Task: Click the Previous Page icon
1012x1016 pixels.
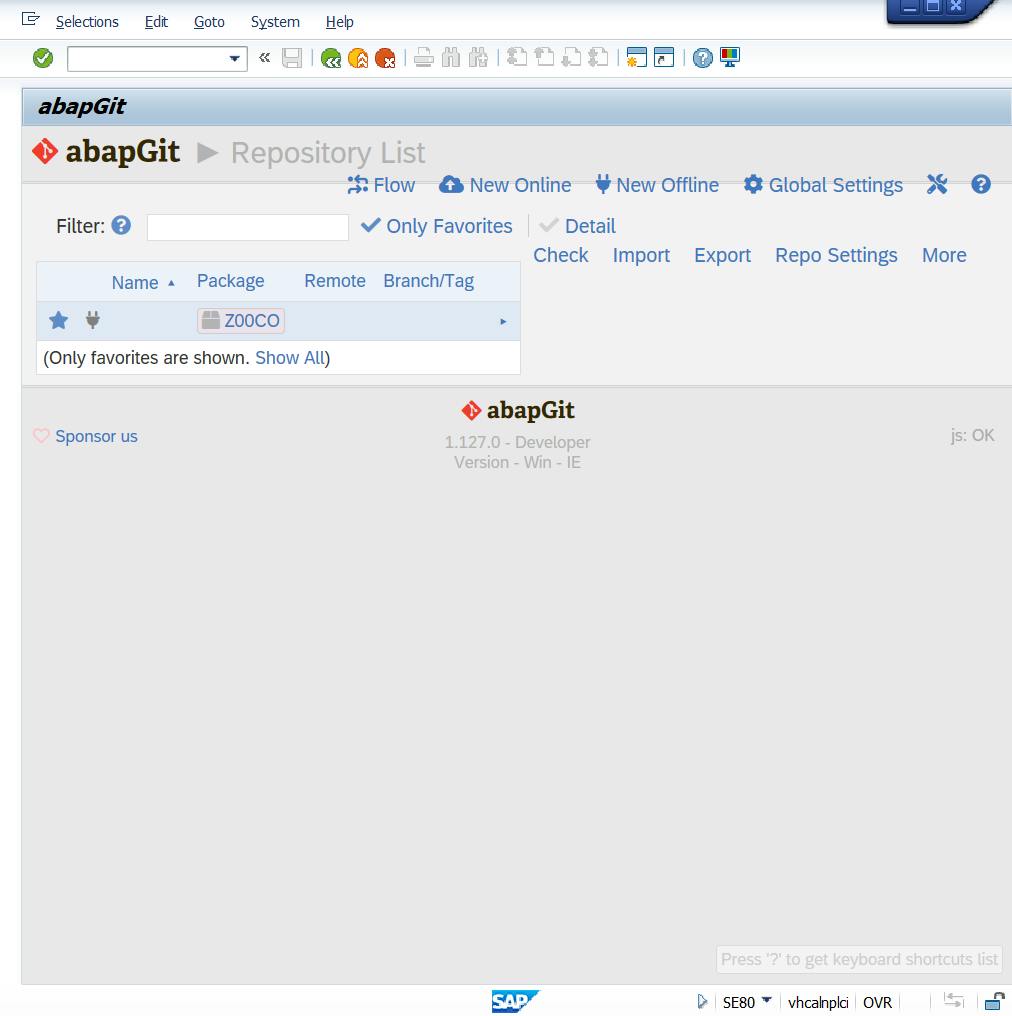Action: click(x=544, y=58)
